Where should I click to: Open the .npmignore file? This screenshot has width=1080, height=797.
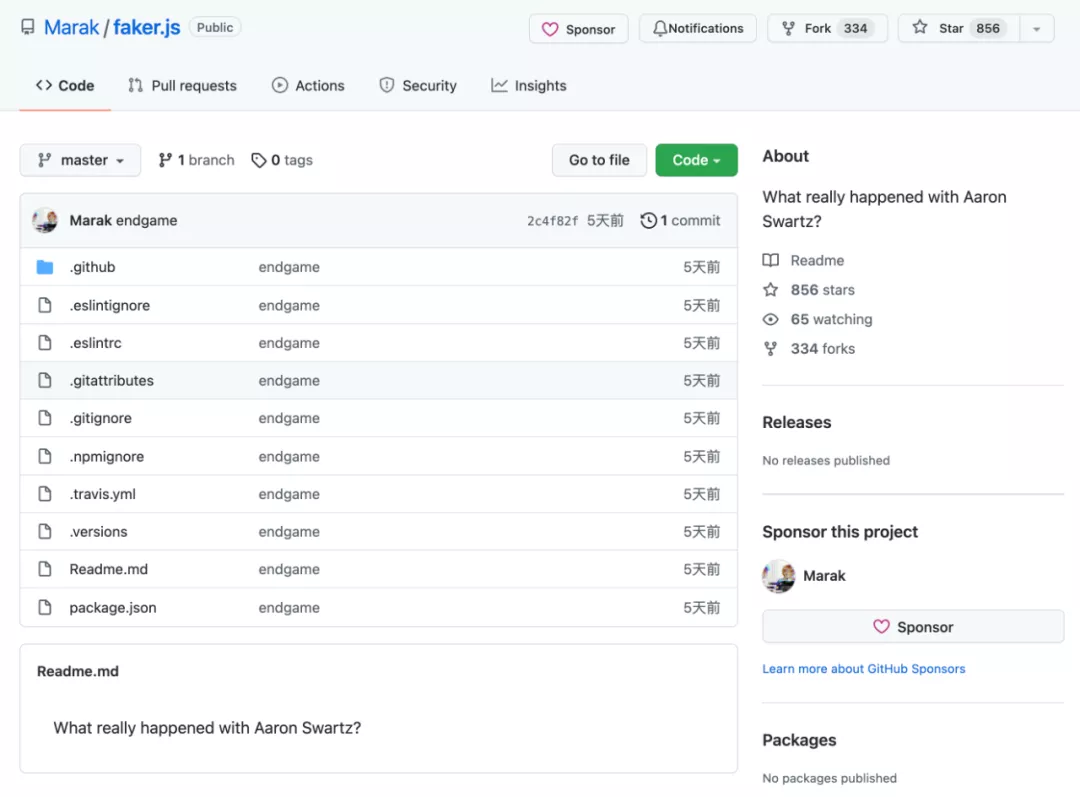[x=107, y=457]
